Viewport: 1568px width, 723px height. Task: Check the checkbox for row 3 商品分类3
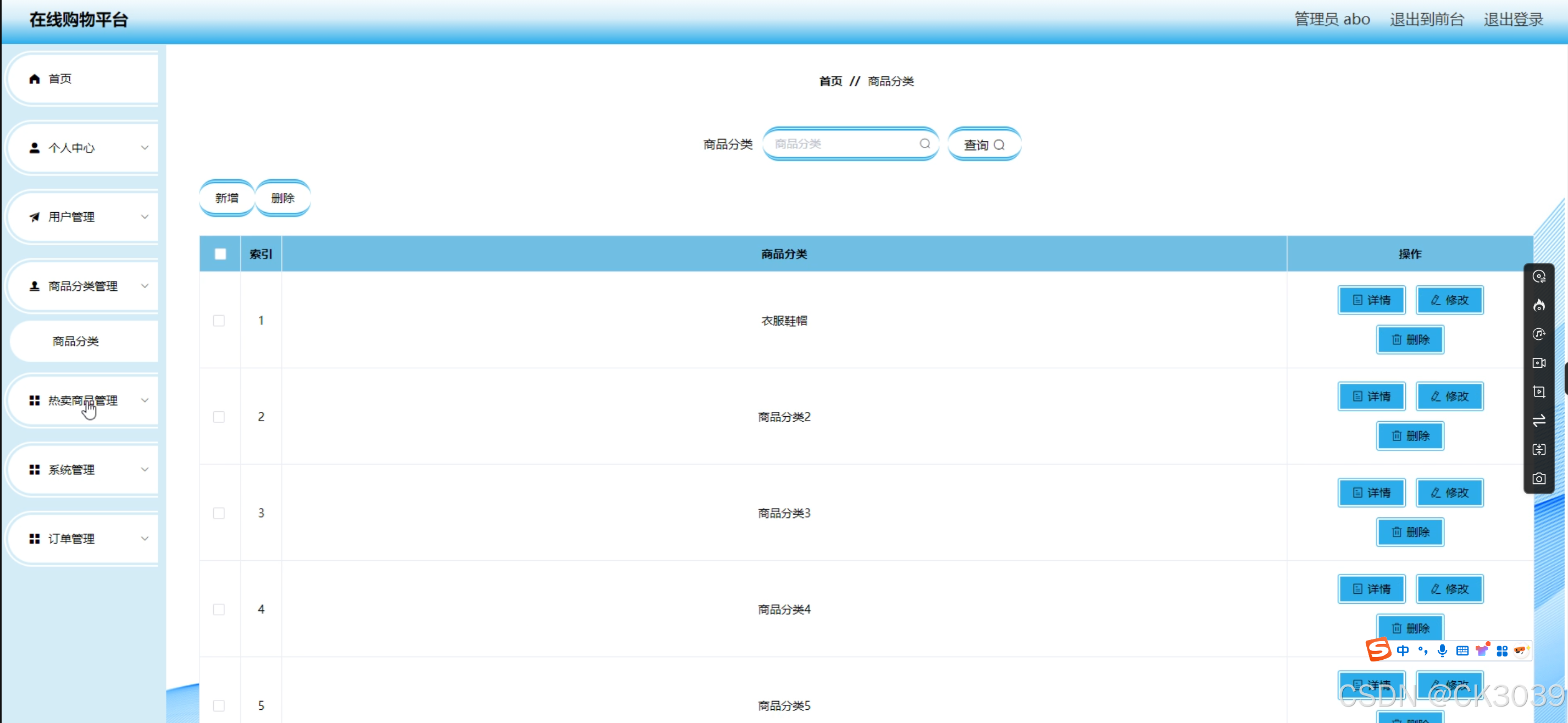[219, 513]
